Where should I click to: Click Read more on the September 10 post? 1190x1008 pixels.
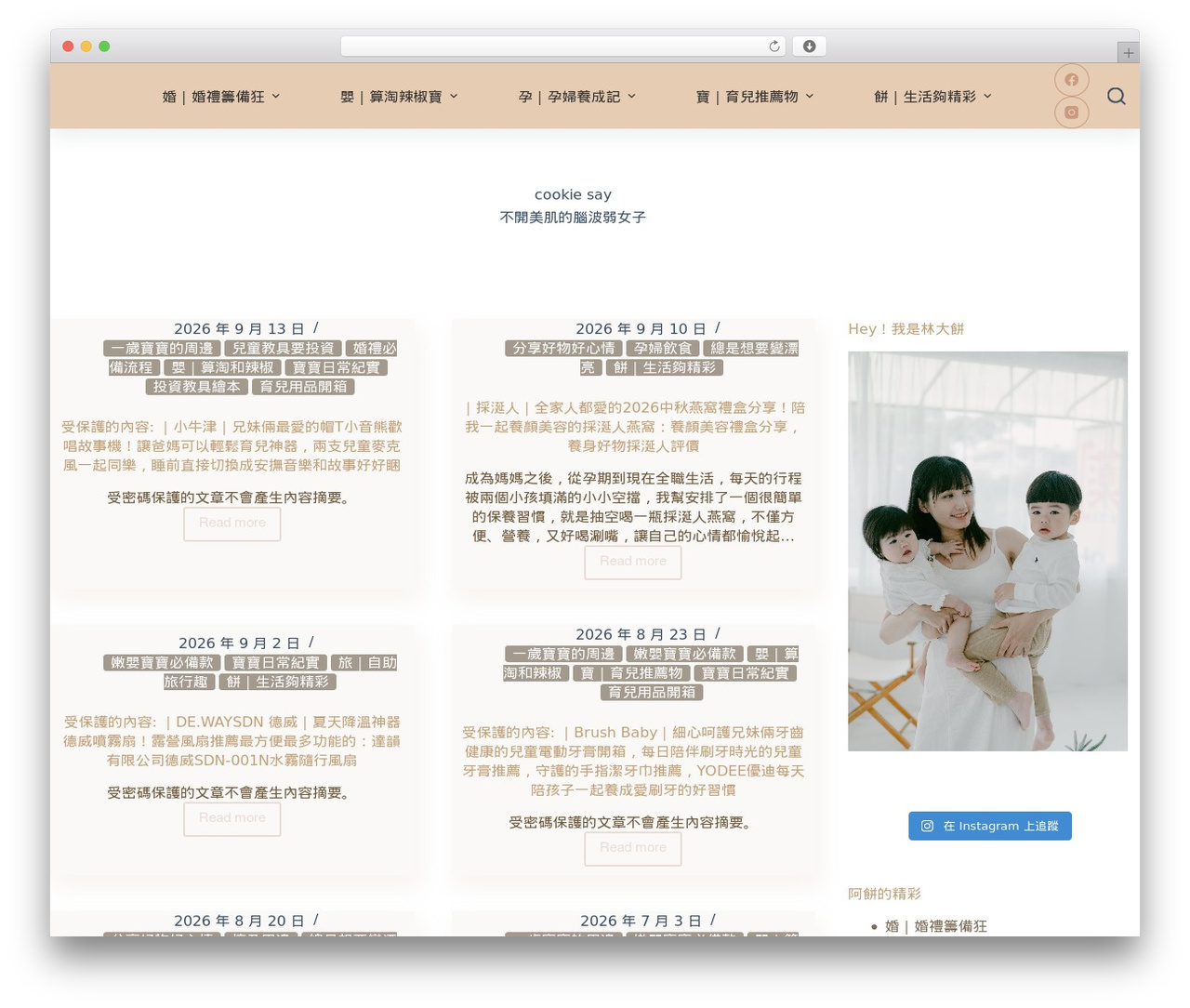(x=633, y=562)
